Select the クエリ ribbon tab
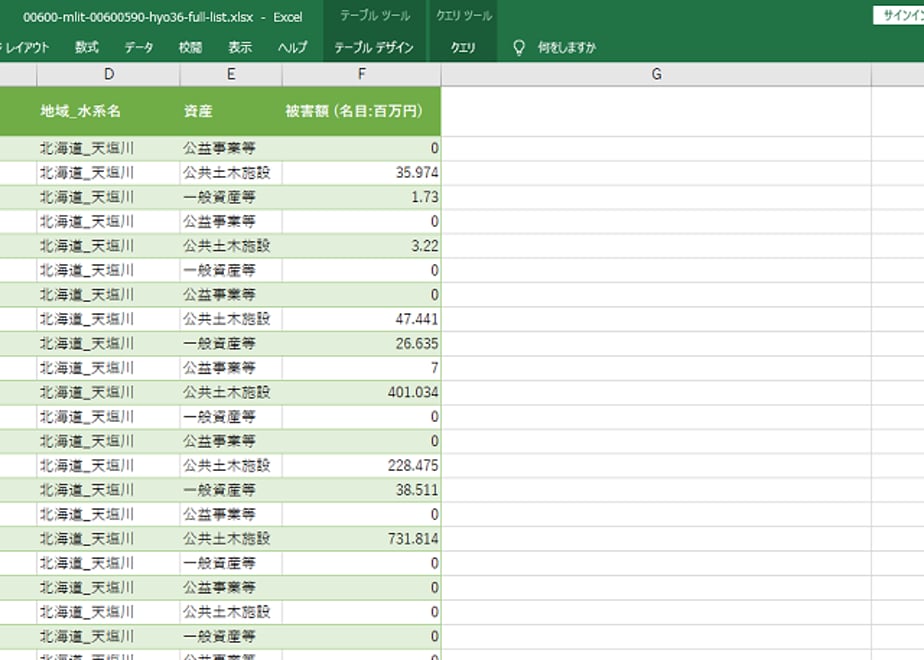 463,48
